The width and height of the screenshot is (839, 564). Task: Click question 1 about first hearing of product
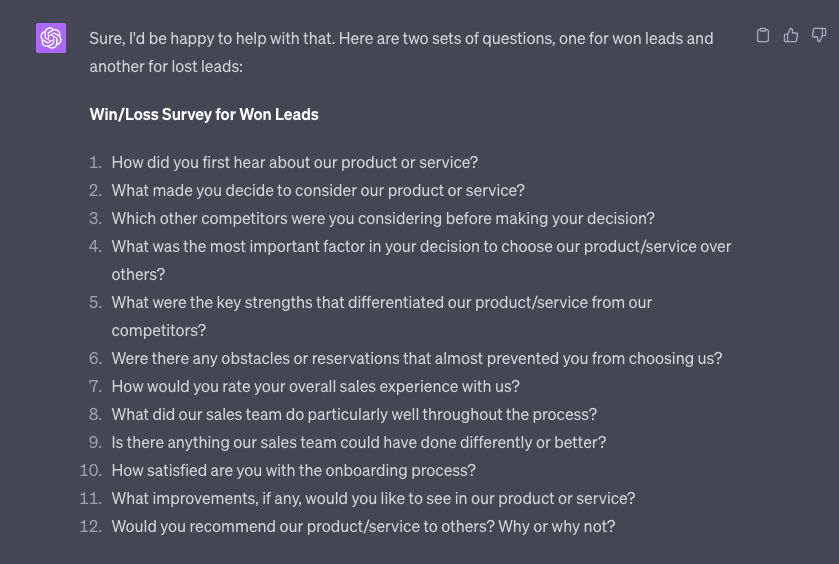pyautogui.click(x=295, y=162)
